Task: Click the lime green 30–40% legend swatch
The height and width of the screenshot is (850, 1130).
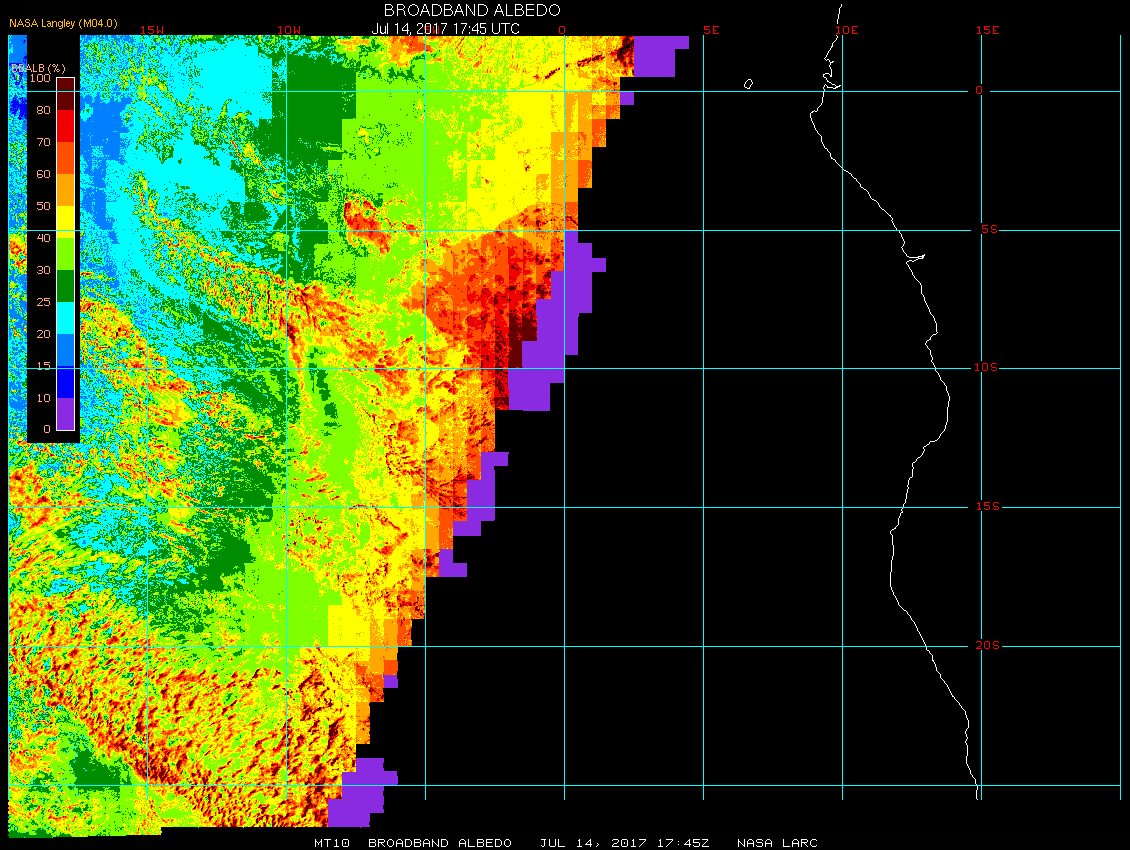Action: point(66,254)
